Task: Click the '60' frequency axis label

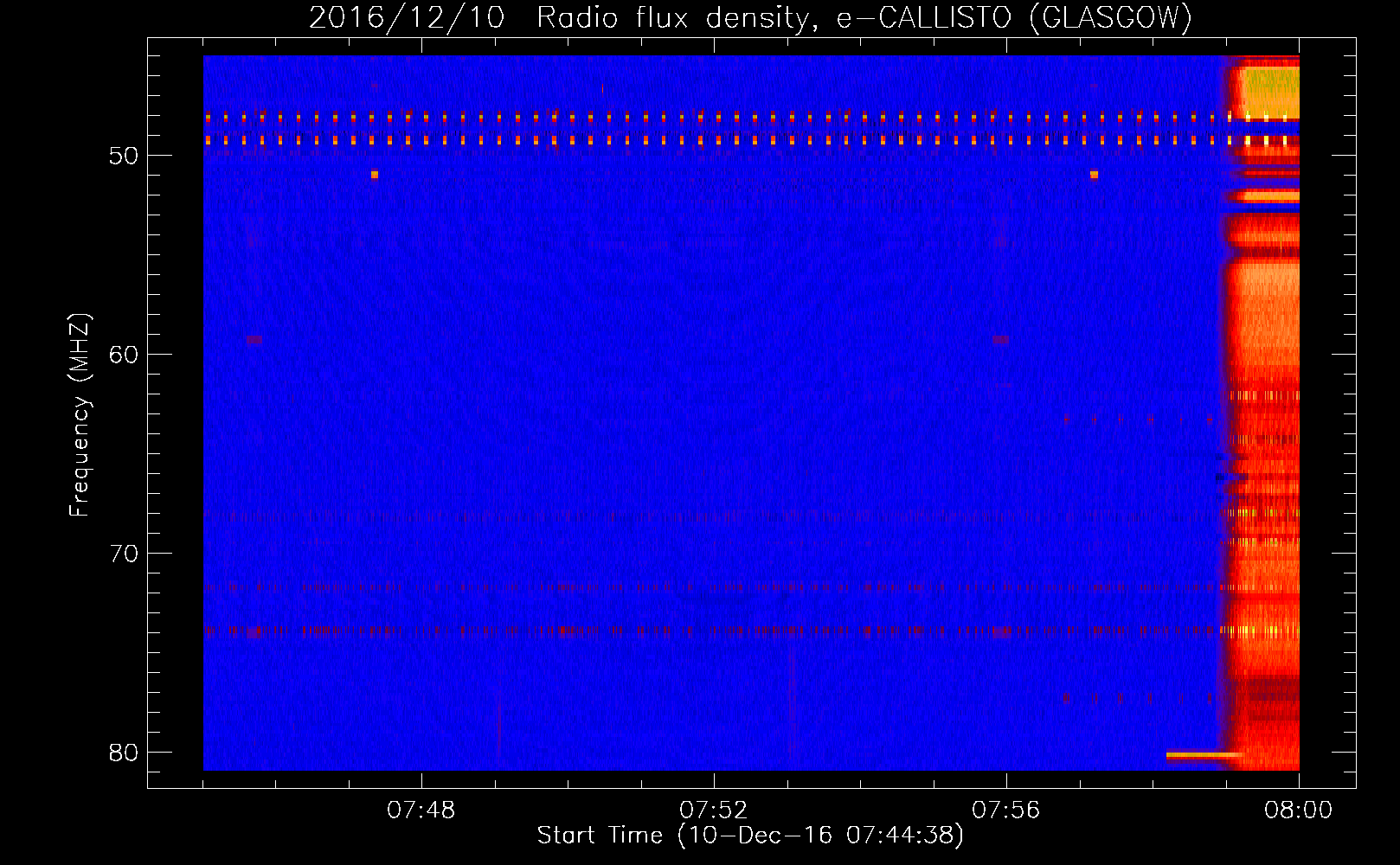Action: pos(124,355)
